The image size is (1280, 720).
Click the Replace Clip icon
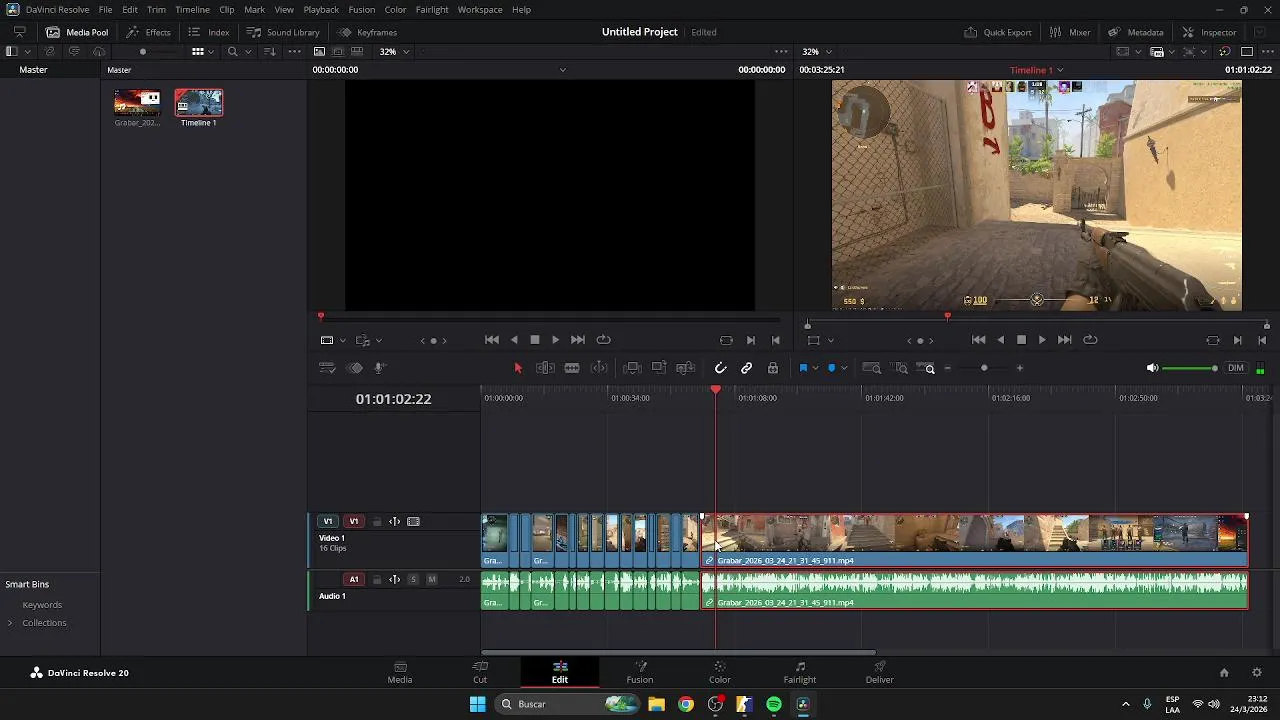[686, 368]
